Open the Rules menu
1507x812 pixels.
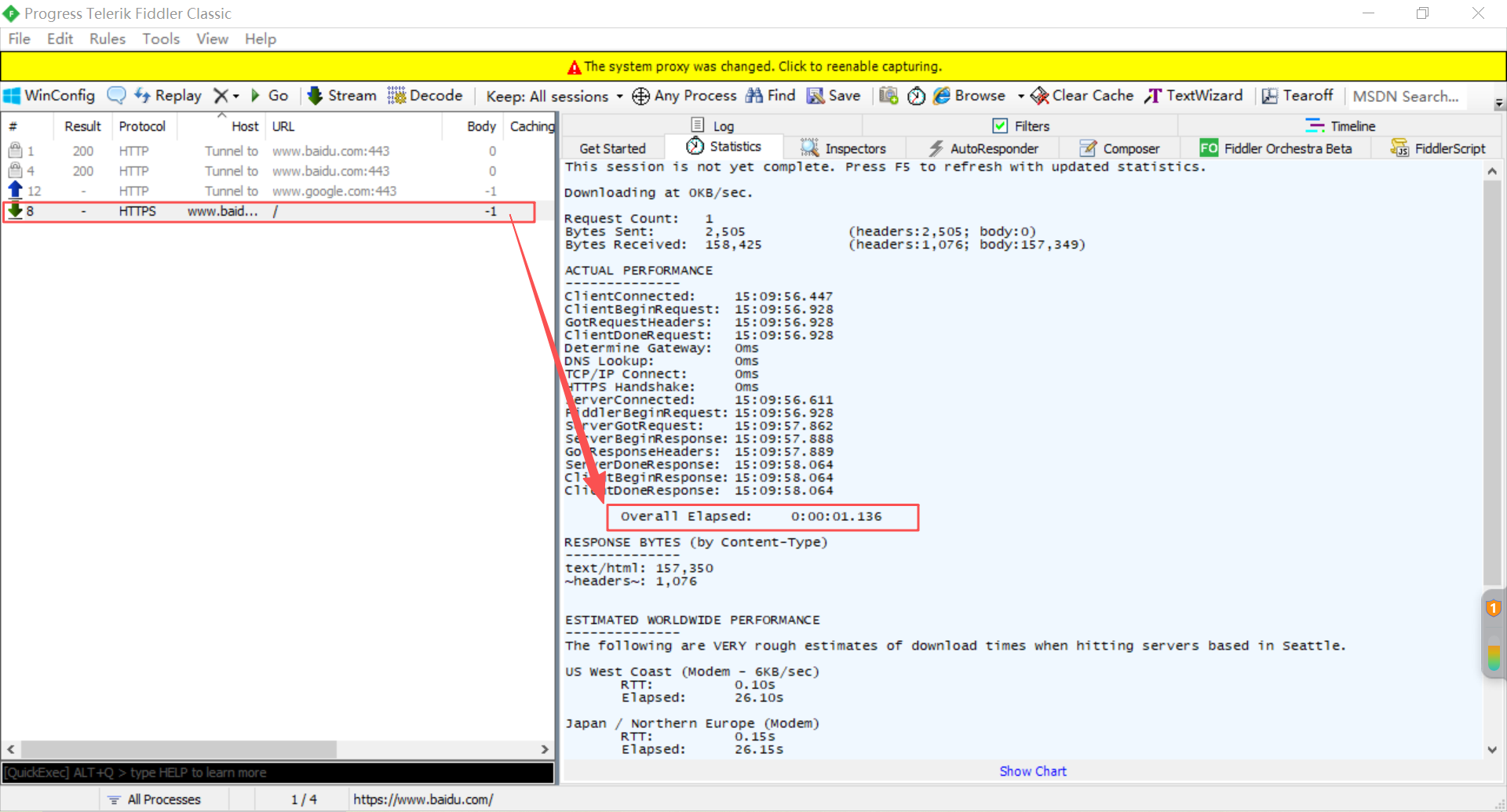[x=108, y=38]
